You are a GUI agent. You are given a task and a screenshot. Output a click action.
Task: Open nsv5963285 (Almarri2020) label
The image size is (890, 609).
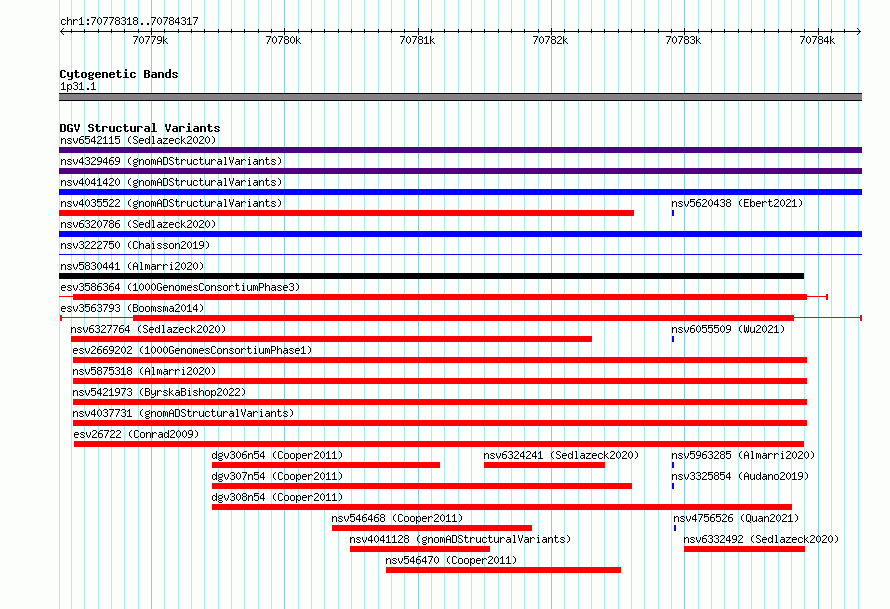[x=743, y=455]
